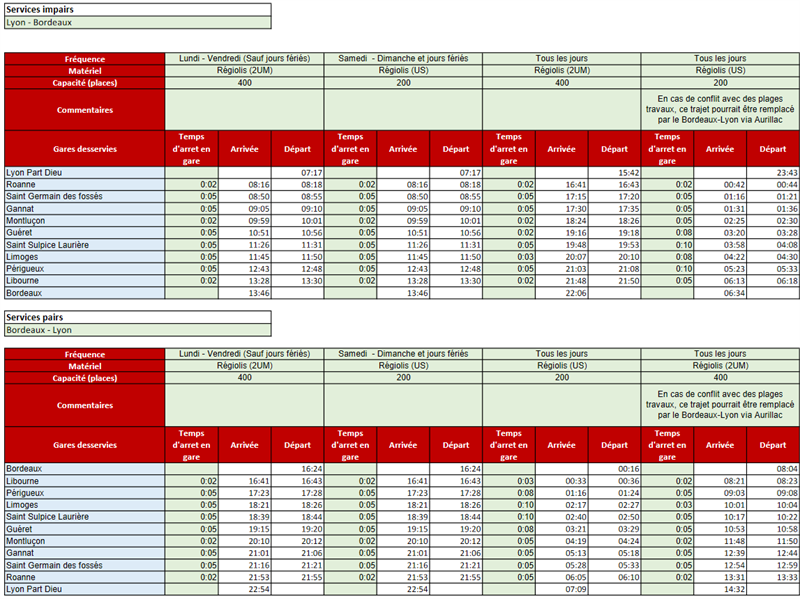Select the 00:16 Bordeaux departure cell

(614, 468)
